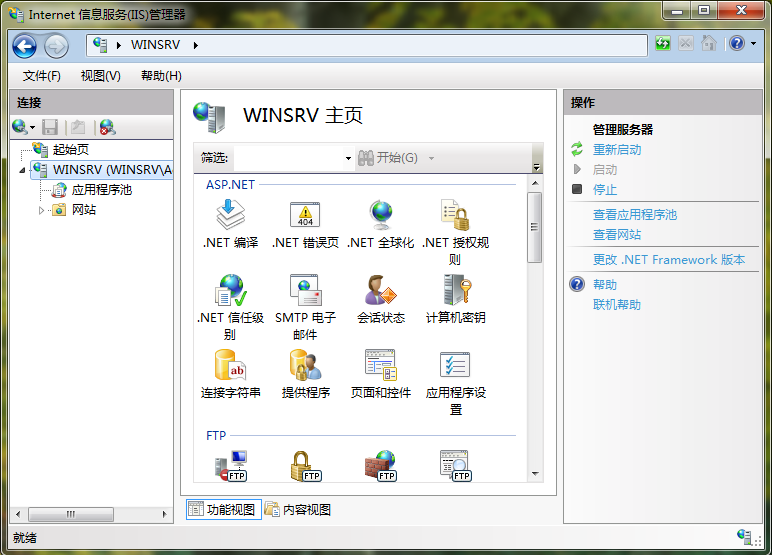Select the FTP magnifier log icon
The width and height of the screenshot is (772, 555).
point(455,465)
